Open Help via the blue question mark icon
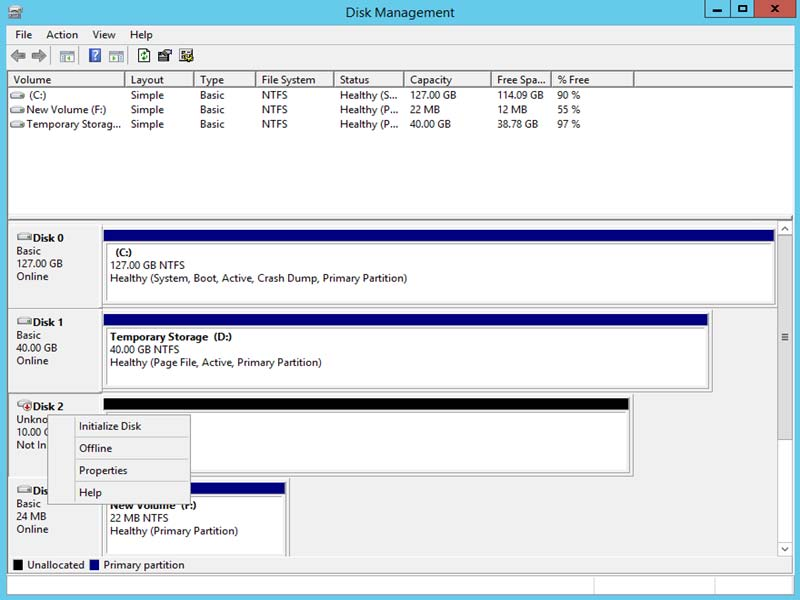Viewport: 800px width, 600px height. (95, 56)
